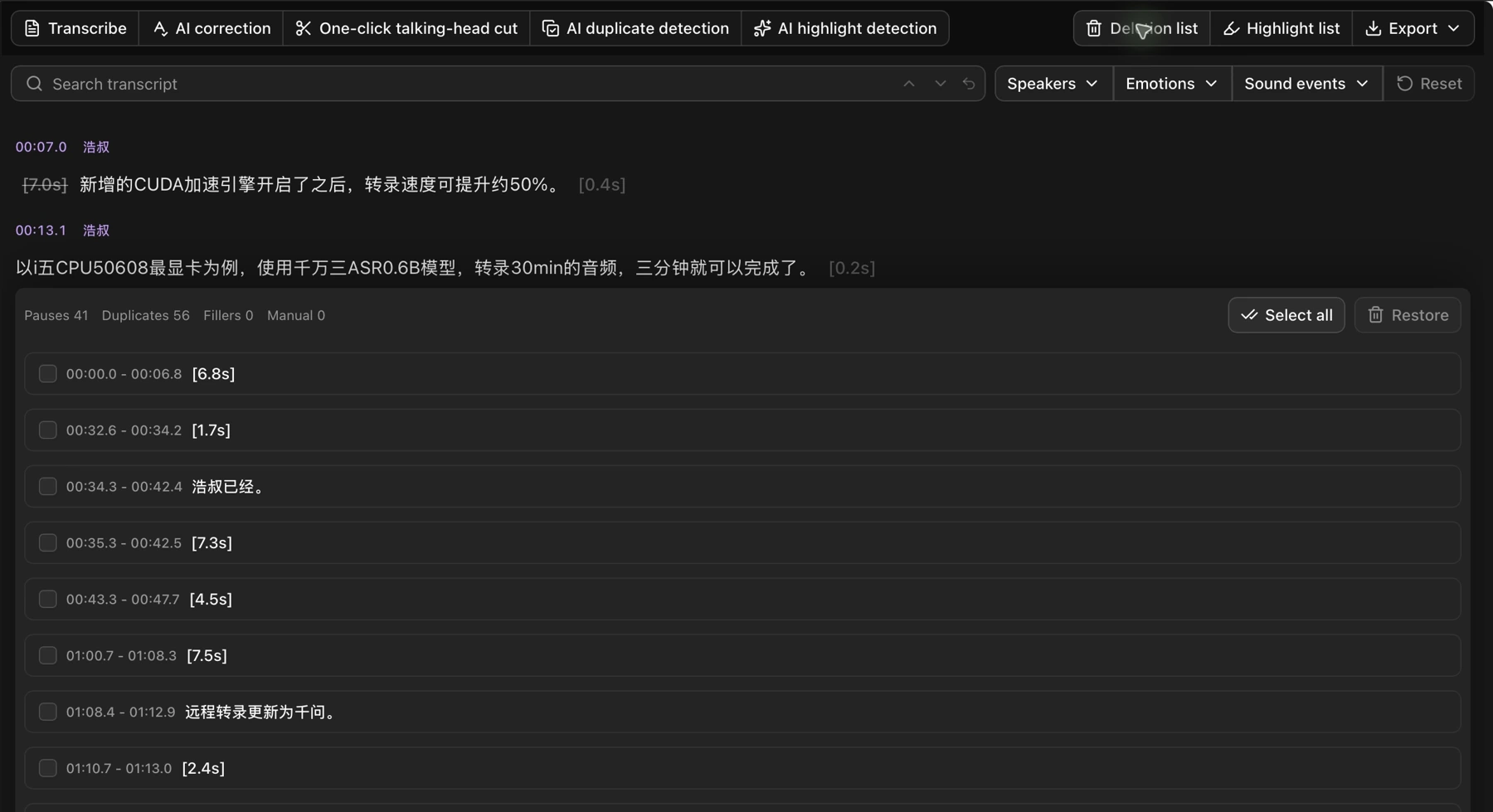Click the search magnifier icon
The image size is (1493, 812).
point(34,84)
